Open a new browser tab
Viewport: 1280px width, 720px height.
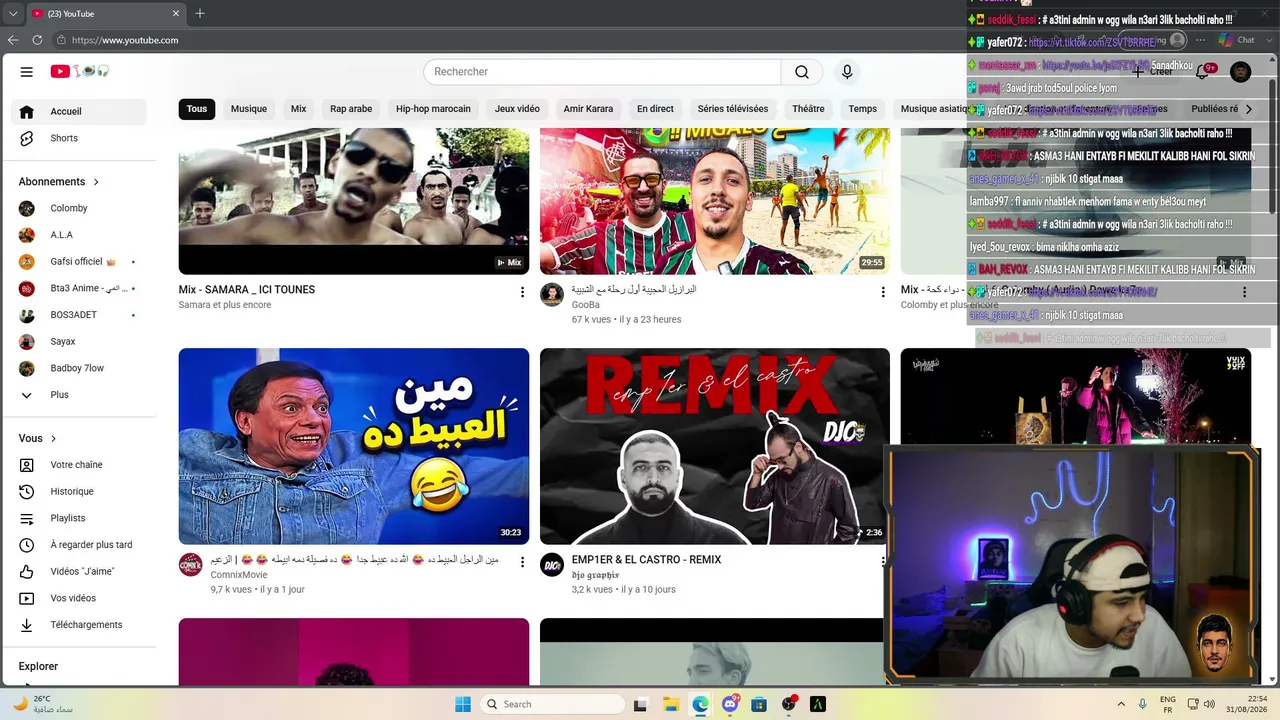tap(200, 13)
